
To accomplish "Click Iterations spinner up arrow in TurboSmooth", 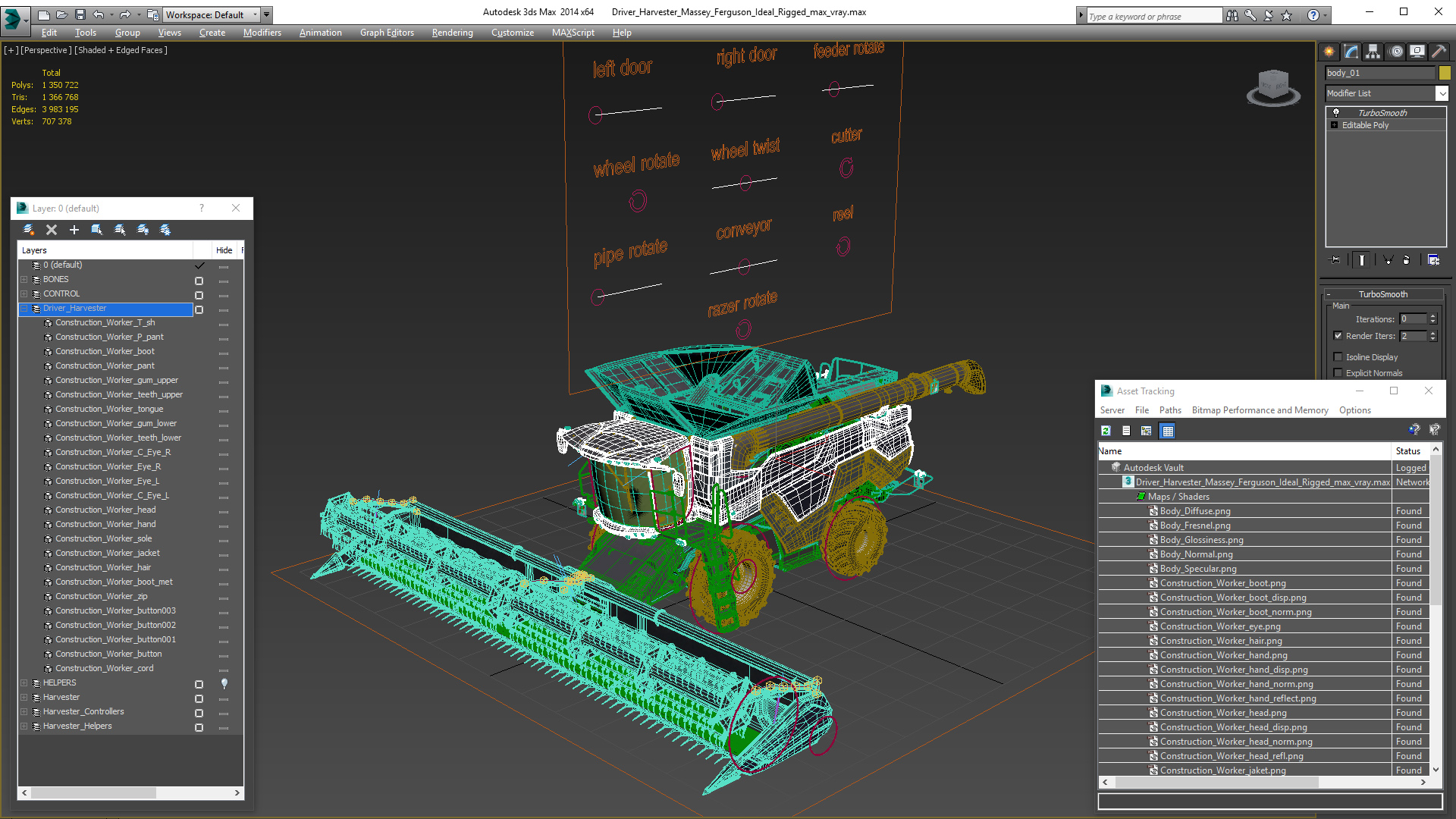I will pos(1432,316).
